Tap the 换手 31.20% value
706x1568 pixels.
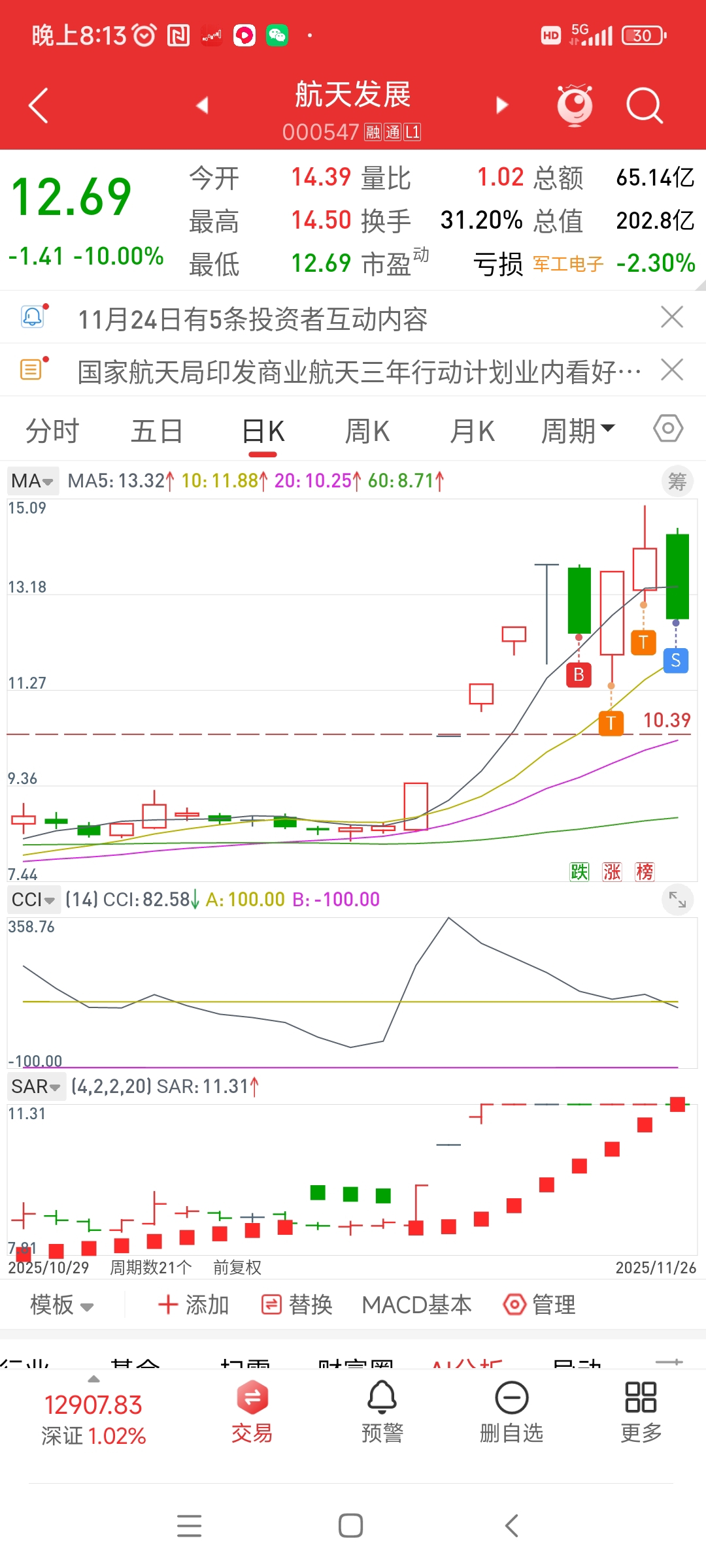481,221
